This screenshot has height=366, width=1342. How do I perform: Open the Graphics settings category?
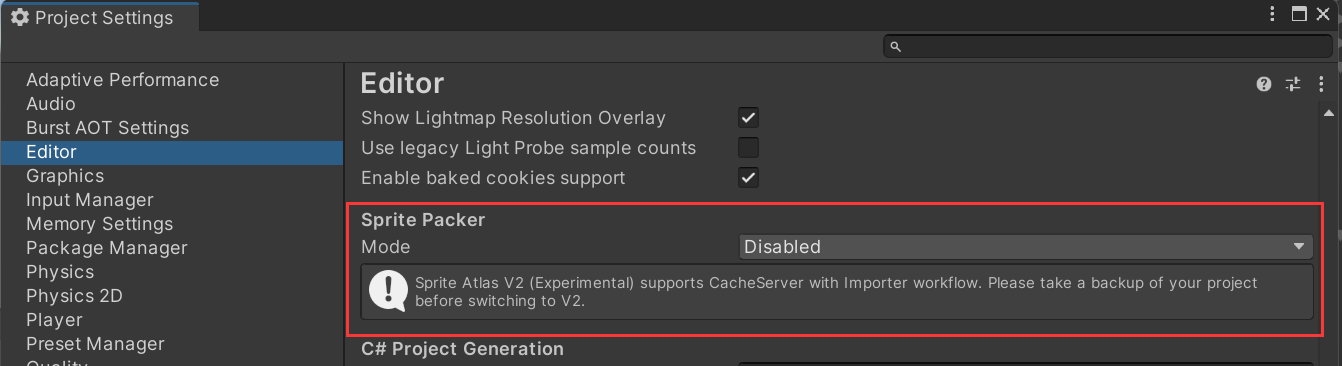(65, 176)
